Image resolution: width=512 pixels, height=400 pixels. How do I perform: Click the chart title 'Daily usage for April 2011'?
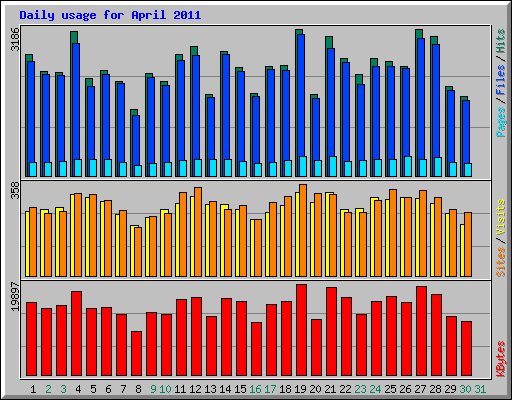point(110,15)
